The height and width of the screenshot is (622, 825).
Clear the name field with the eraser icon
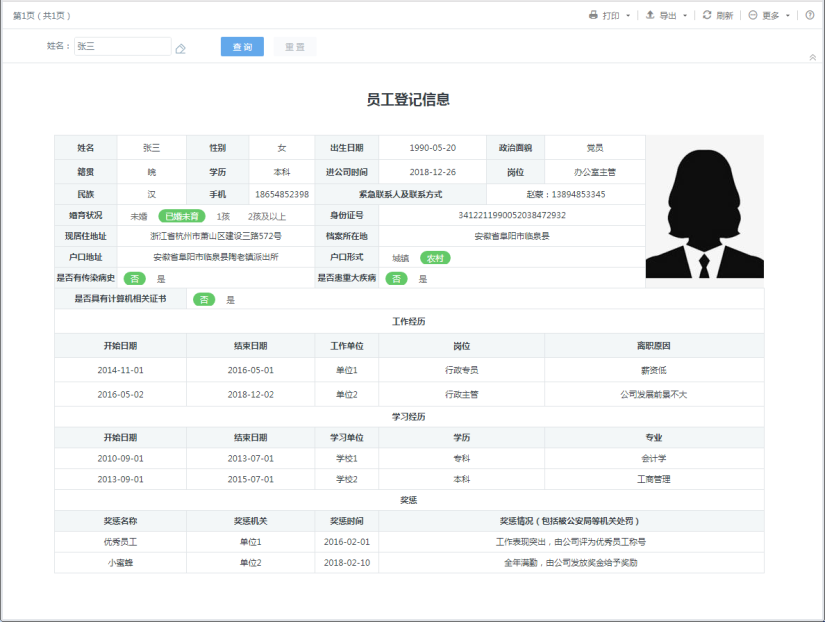[x=181, y=48]
